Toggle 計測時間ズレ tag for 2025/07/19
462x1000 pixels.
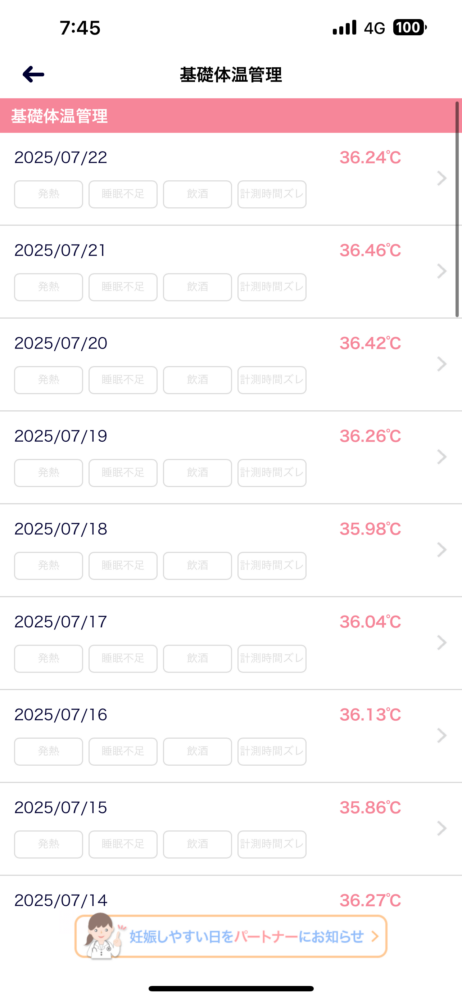coord(272,473)
